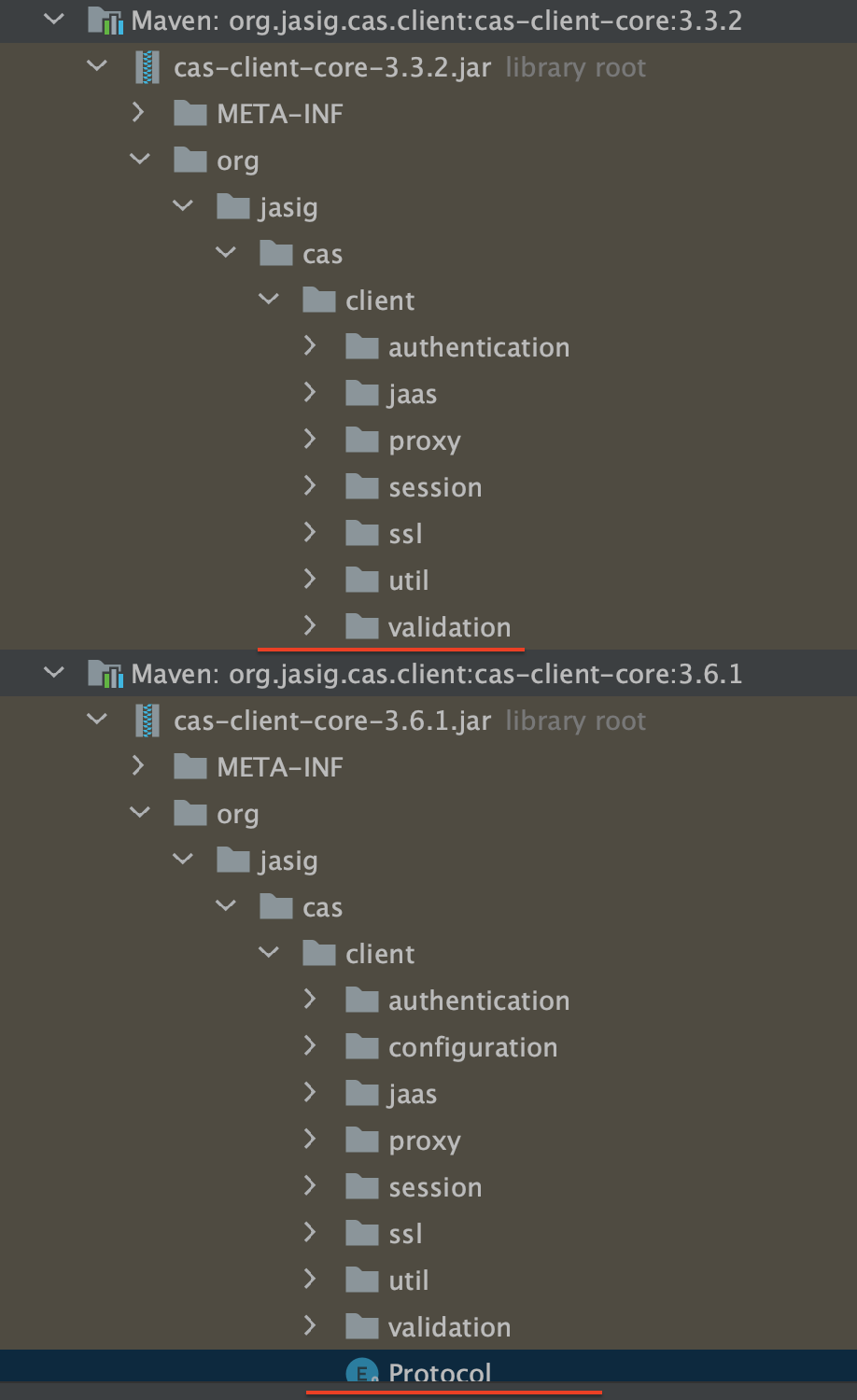Click the cas folder icon in 3.3.2 jar
857x1400 pixels.
(276, 253)
